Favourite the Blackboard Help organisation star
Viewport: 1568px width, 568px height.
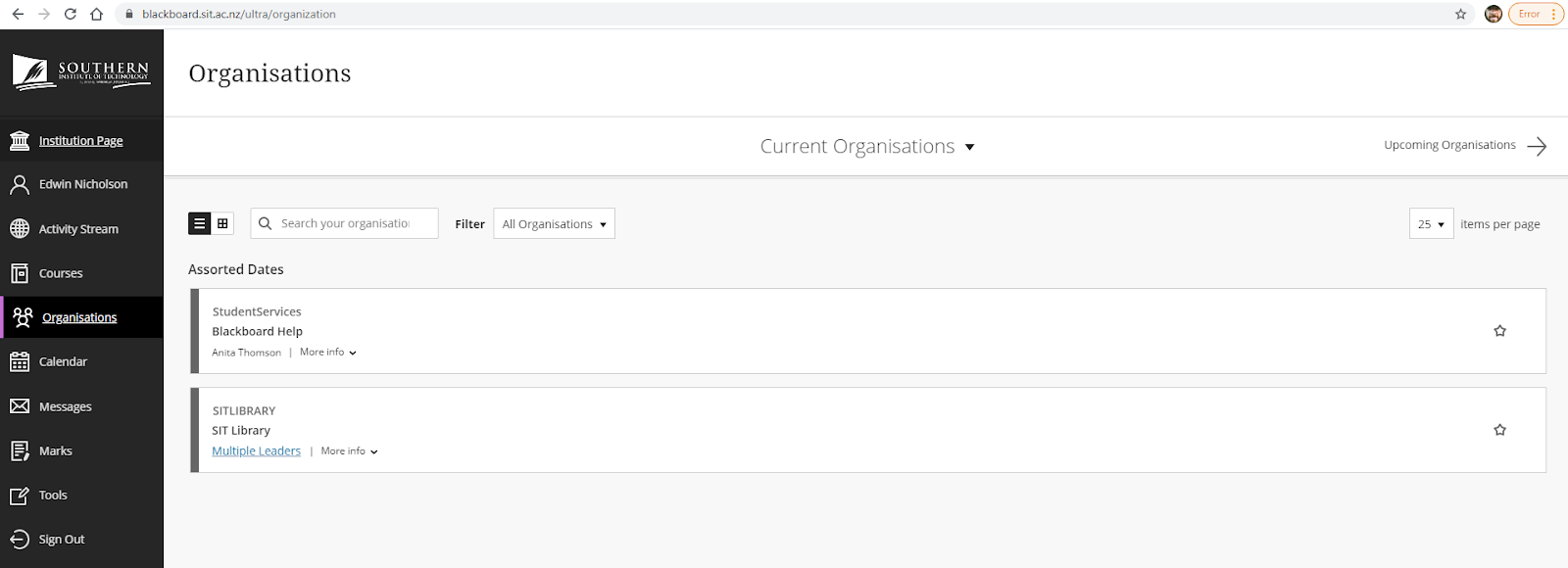1499,331
